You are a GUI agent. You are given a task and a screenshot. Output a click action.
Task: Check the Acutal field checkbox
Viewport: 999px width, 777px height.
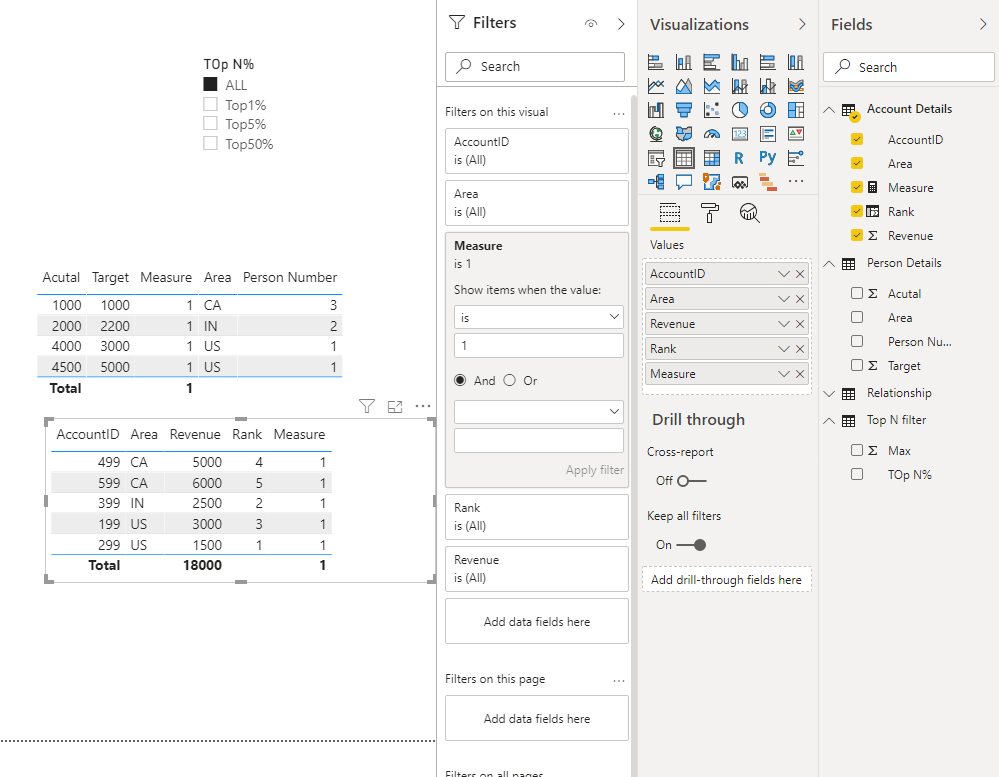click(857, 293)
